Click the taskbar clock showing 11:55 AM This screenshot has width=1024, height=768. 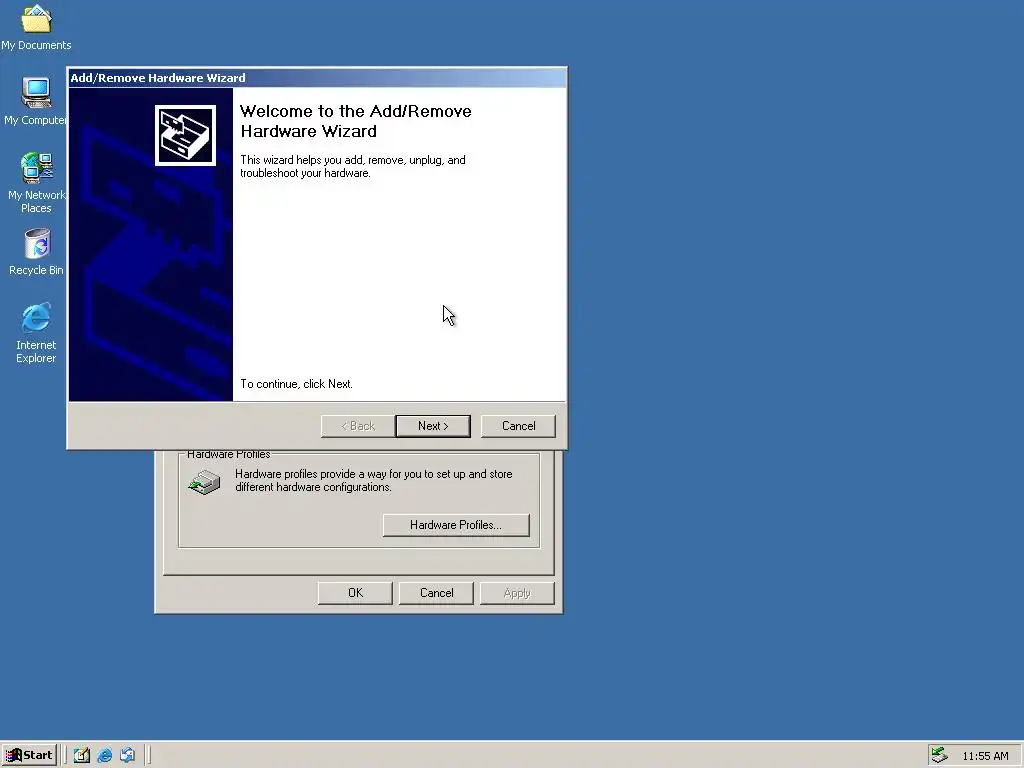pos(985,756)
